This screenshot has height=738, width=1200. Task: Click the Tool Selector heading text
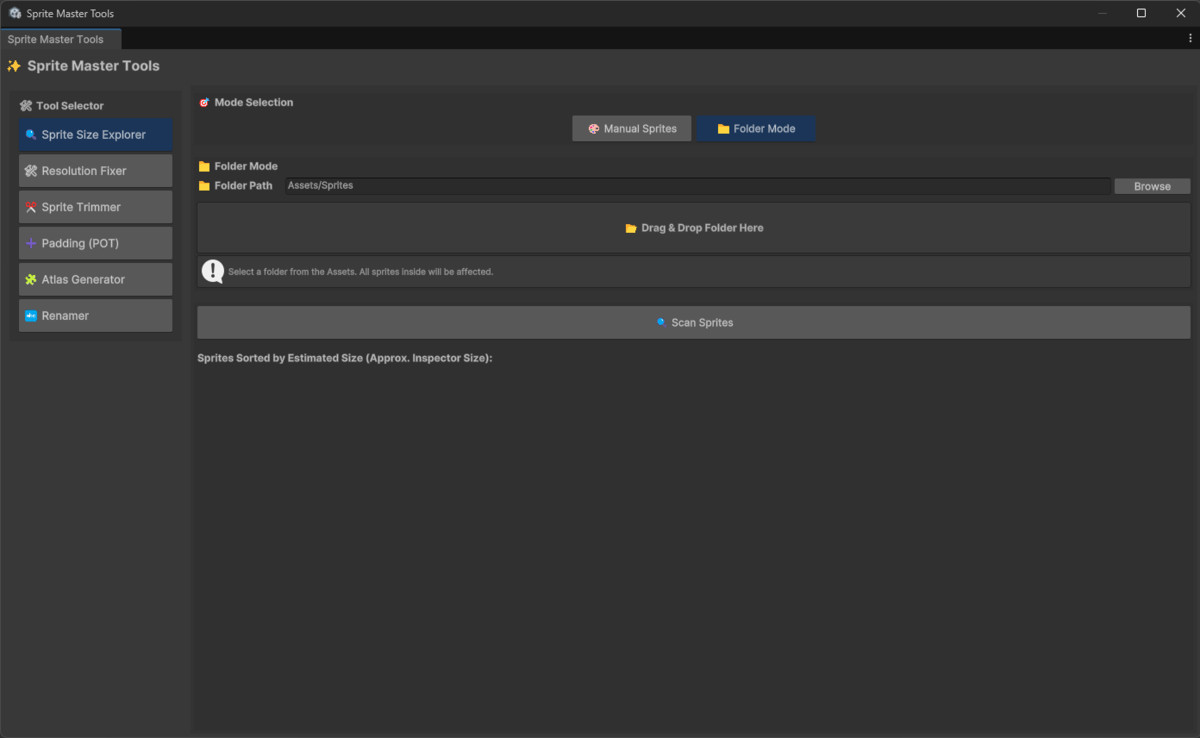70,105
